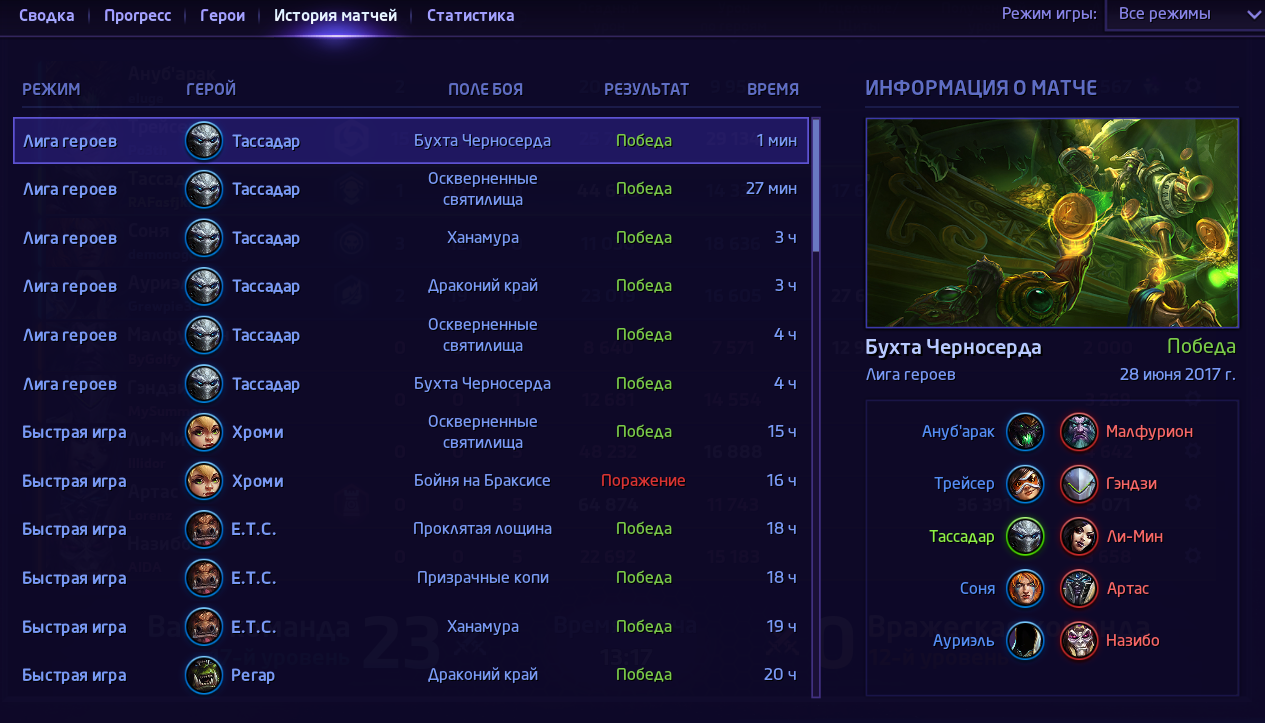Click Тассадар portrait in the Ханамура 3 ч row

[x=204, y=238]
